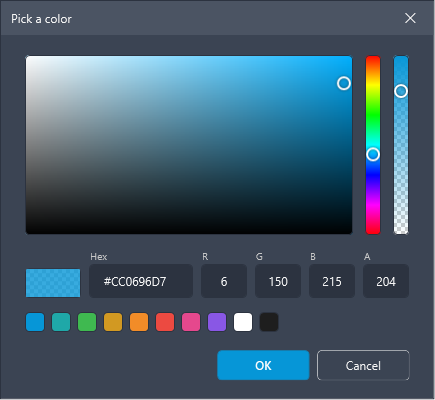Choose the green preset swatch
The height and width of the screenshot is (400, 435).
pos(87,322)
